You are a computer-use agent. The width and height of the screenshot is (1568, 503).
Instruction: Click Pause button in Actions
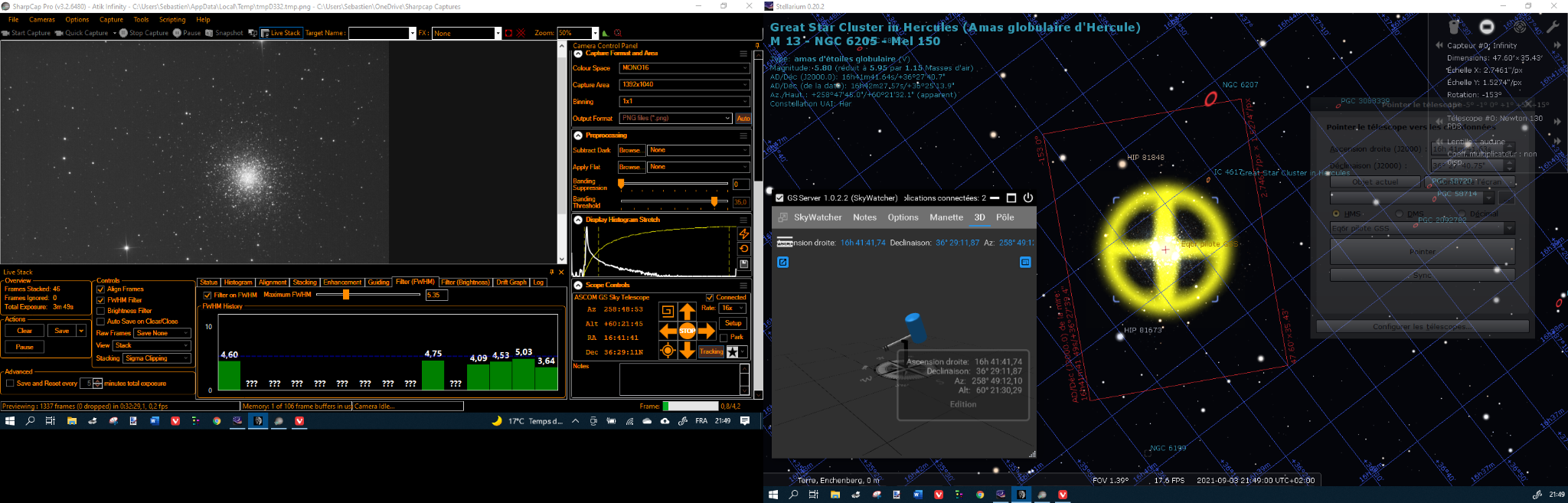click(24, 347)
